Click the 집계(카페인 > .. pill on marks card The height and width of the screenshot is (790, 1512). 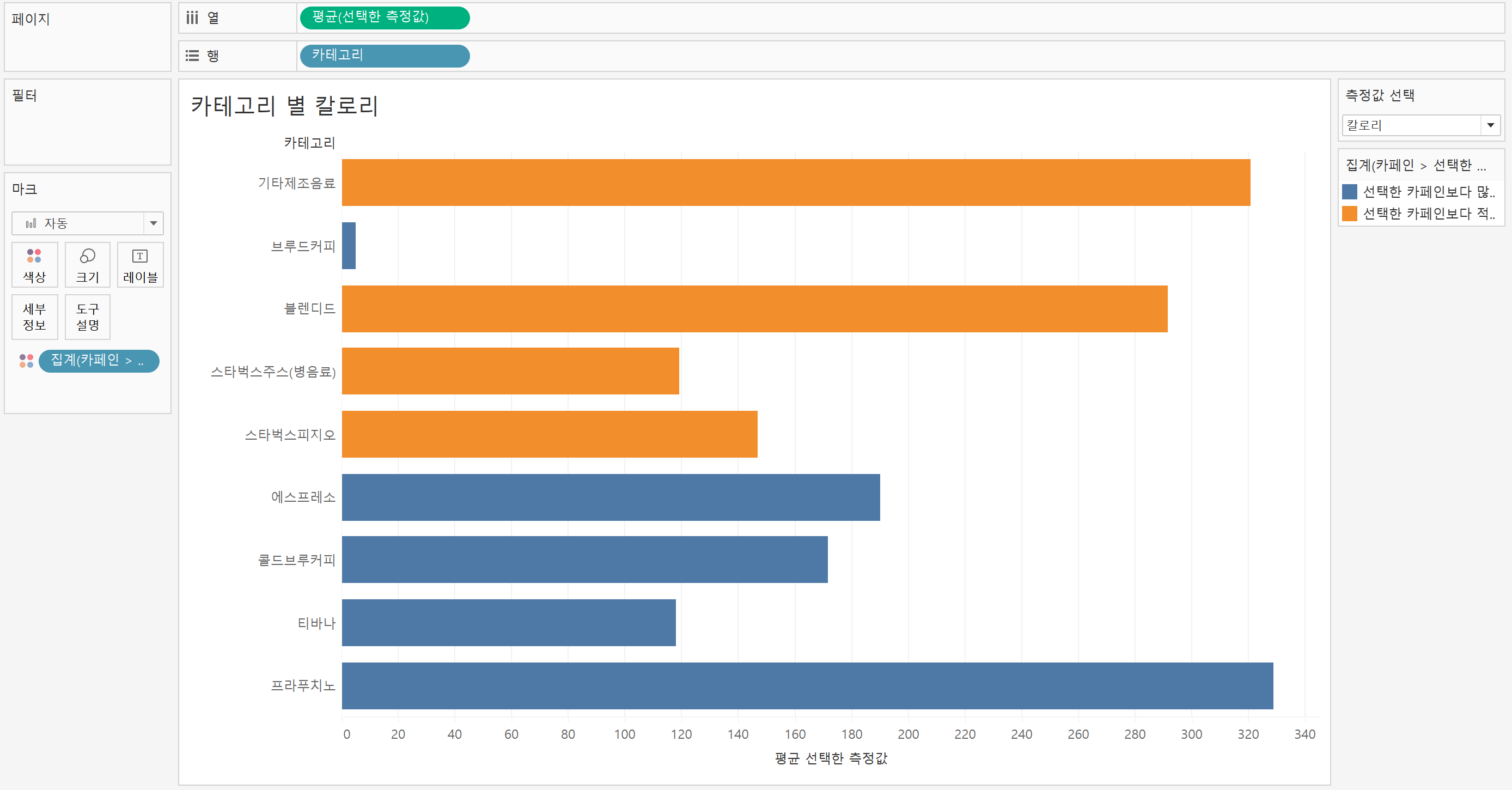pyautogui.click(x=99, y=360)
